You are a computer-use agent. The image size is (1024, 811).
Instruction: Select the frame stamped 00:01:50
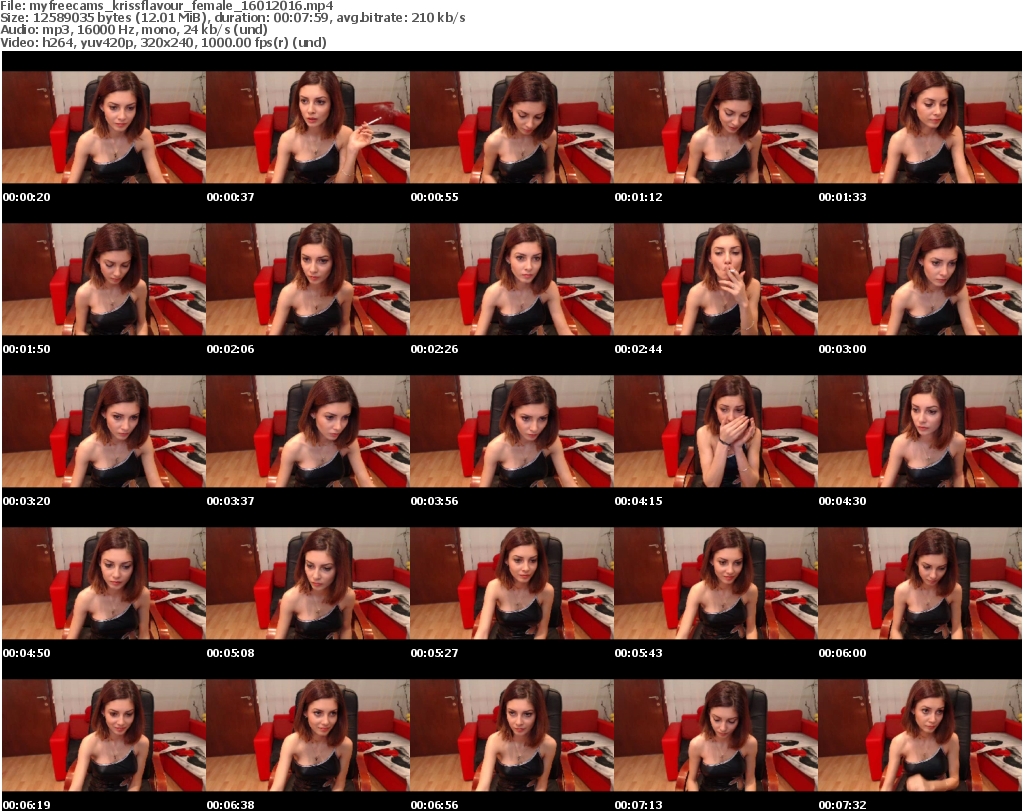click(x=104, y=279)
